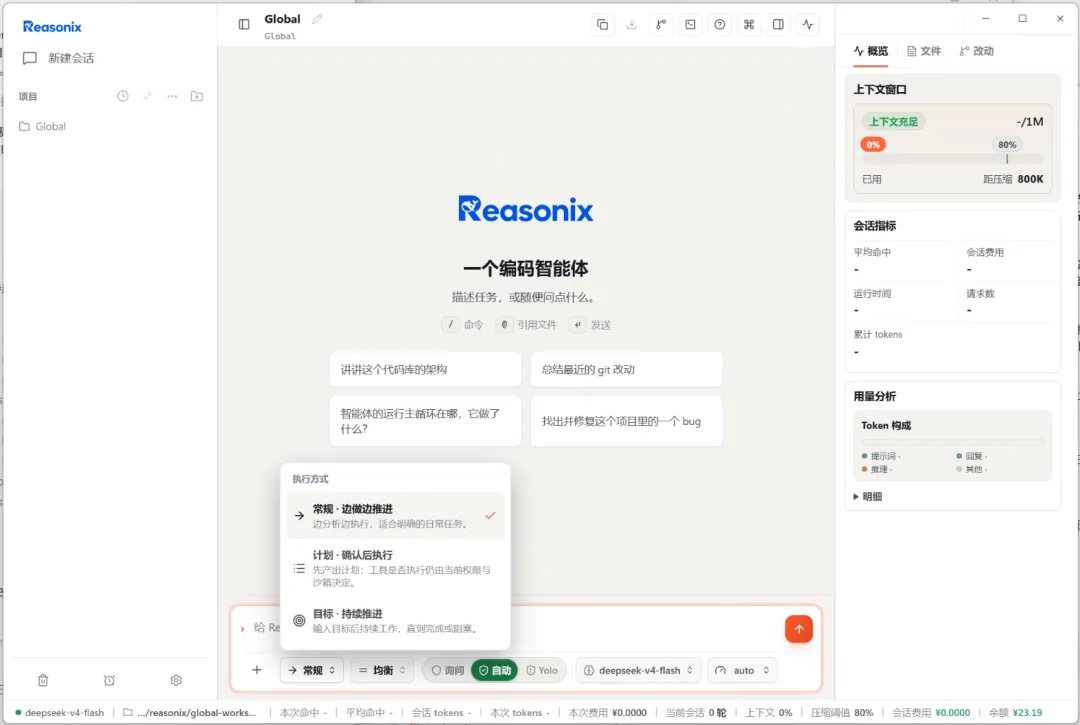Click the plus attach icon in input bar
This screenshot has width=1080, height=725.
[257, 670]
